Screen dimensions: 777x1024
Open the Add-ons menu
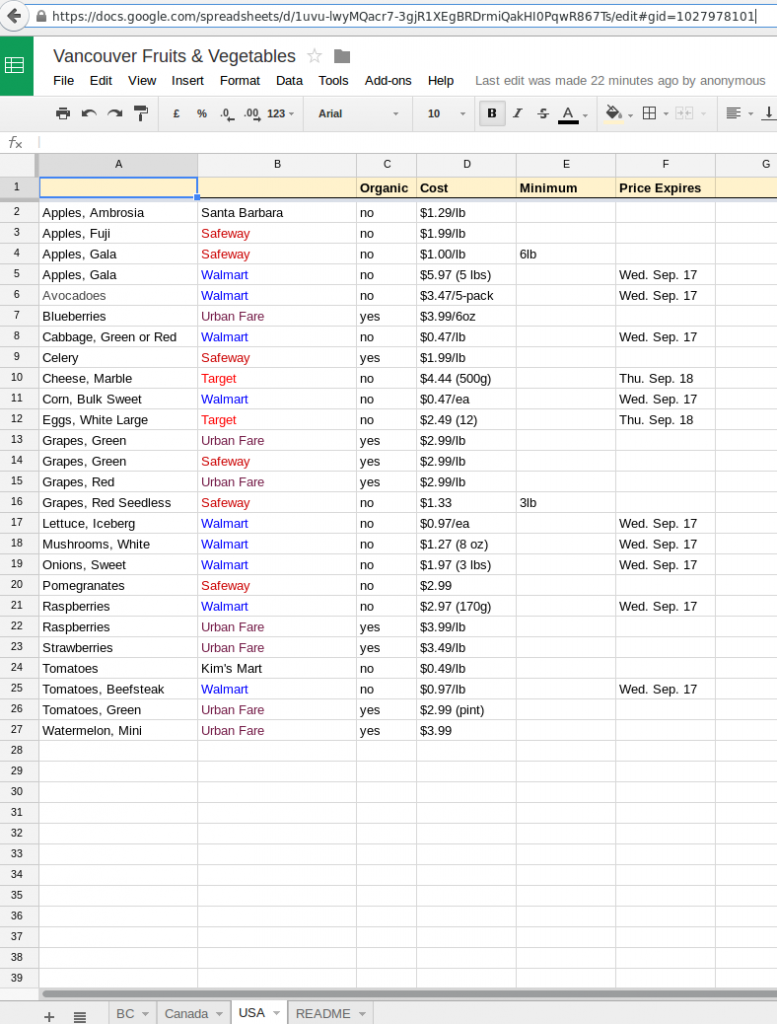click(388, 80)
